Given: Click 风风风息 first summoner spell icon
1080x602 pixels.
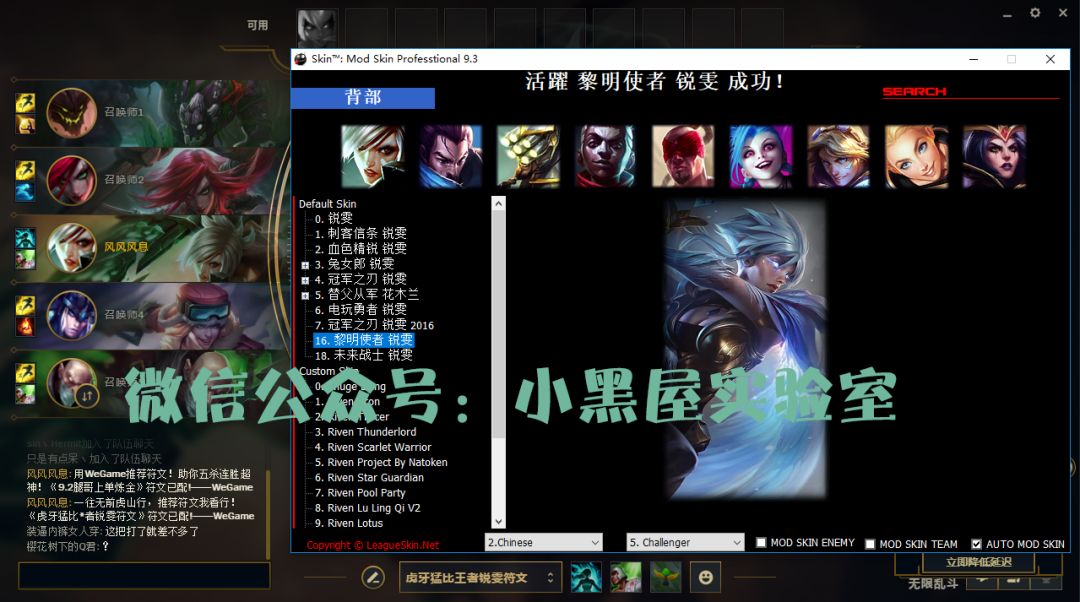Looking at the screenshot, I should point(25,238).
